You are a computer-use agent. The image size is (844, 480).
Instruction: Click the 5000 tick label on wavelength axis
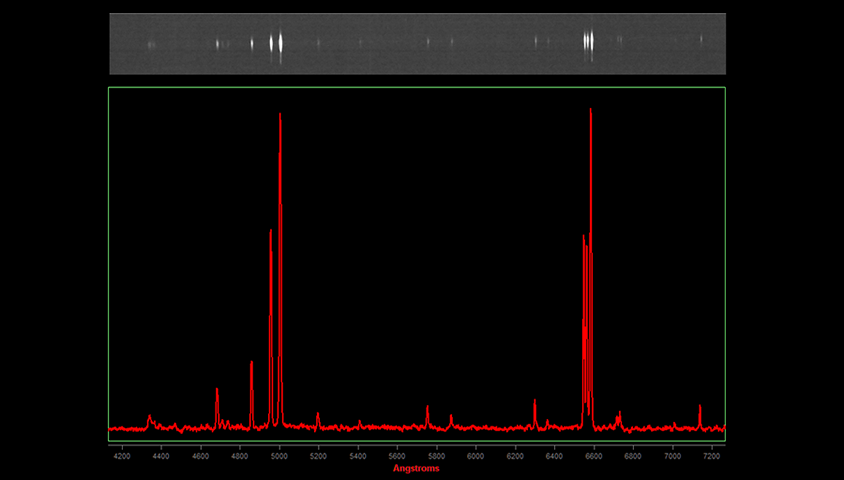tap(279, 456)
